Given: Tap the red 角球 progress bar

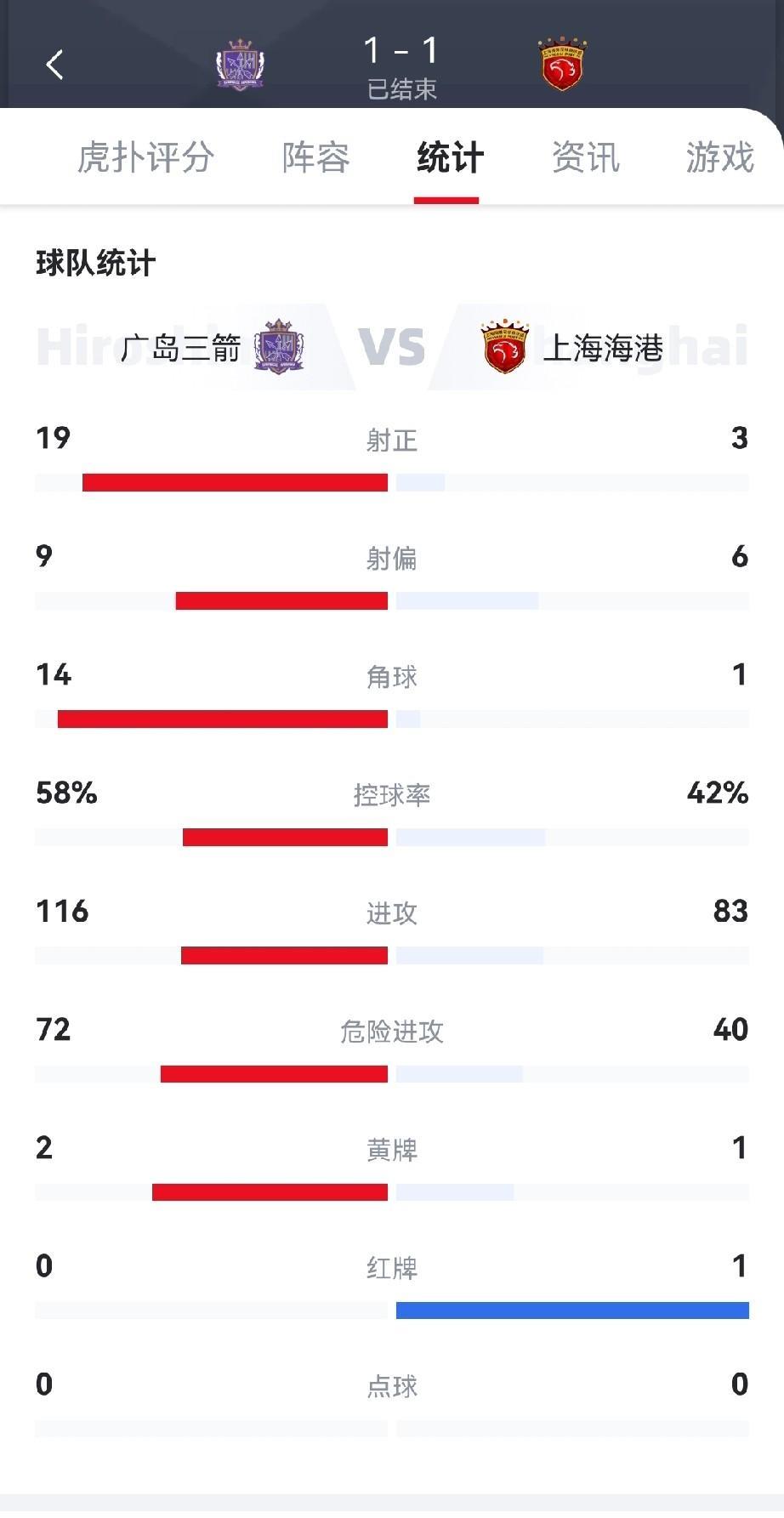Looking at the screenshot, I should point(223,719).
